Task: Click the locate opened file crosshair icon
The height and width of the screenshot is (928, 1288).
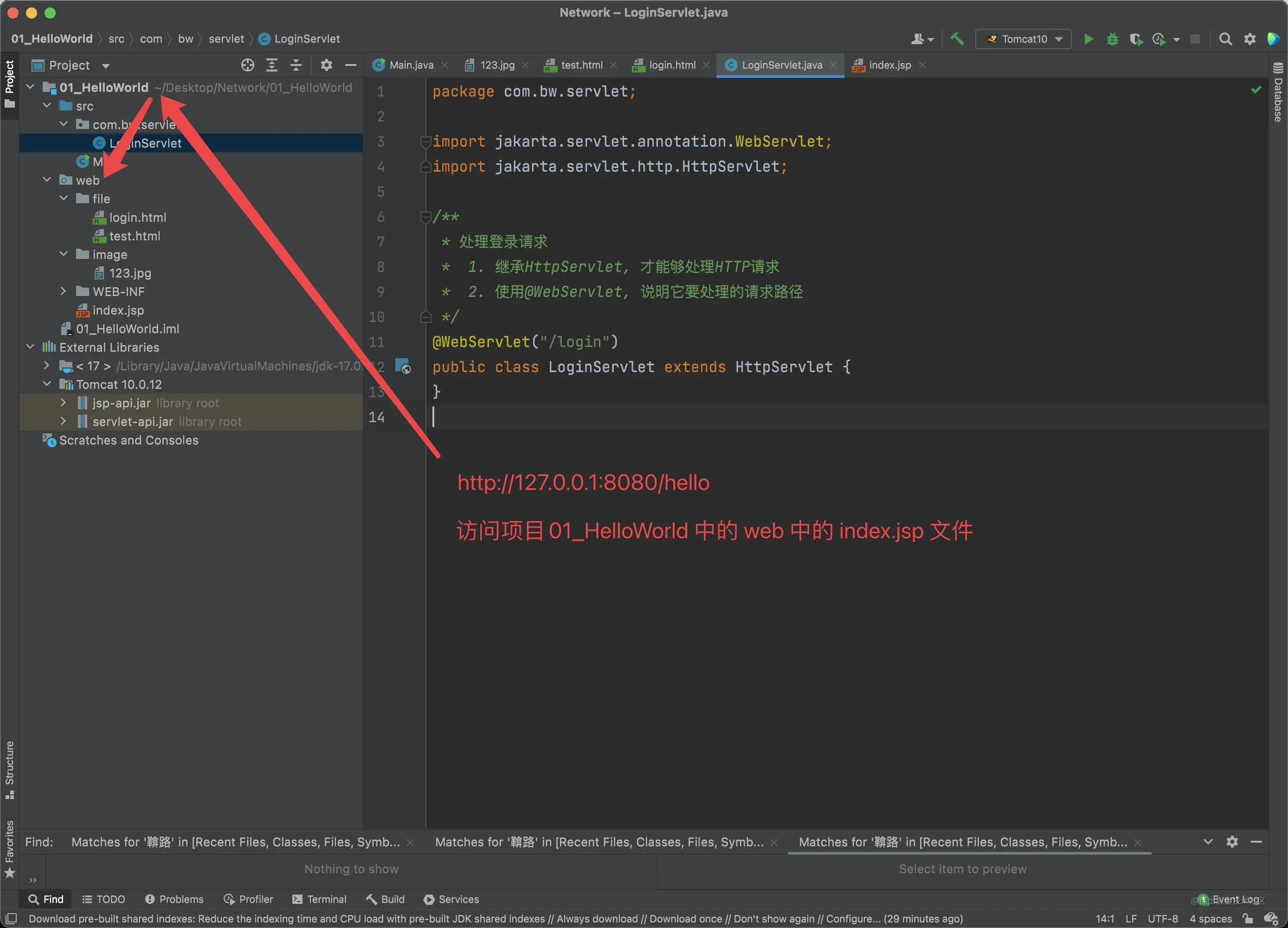Action: (x=248, y=65)
